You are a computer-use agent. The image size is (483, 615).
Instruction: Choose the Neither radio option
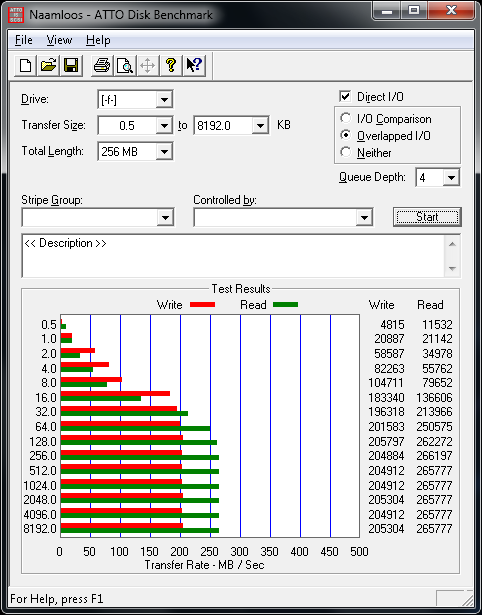346,152
